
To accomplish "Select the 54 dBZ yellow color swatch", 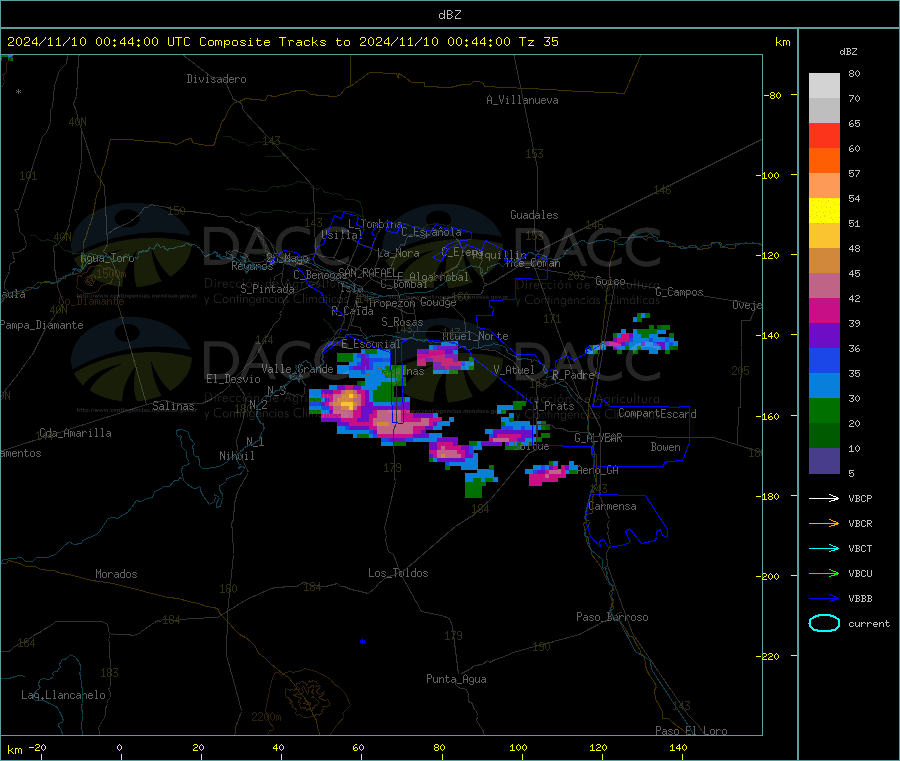I will pyautogui.click(x=824, y=211).
